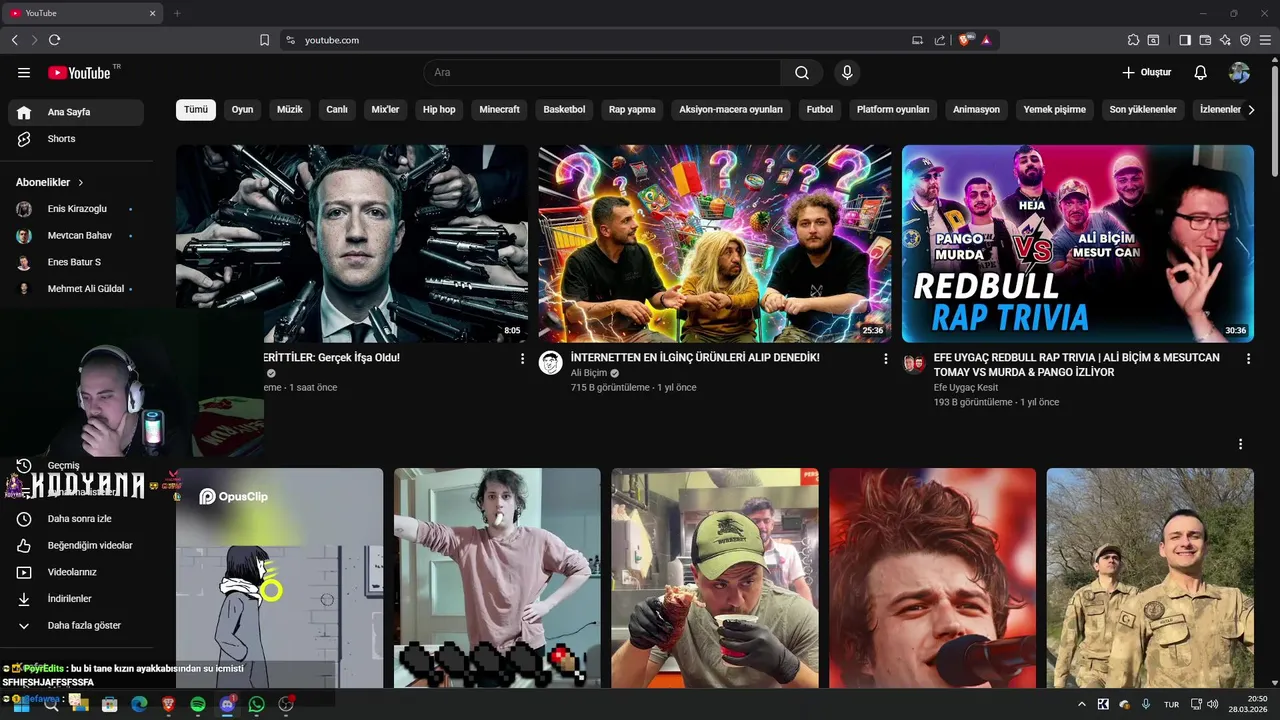Go to Ana Sayfa in sidebar
The image size is (1280, 720).
point(76,112)
